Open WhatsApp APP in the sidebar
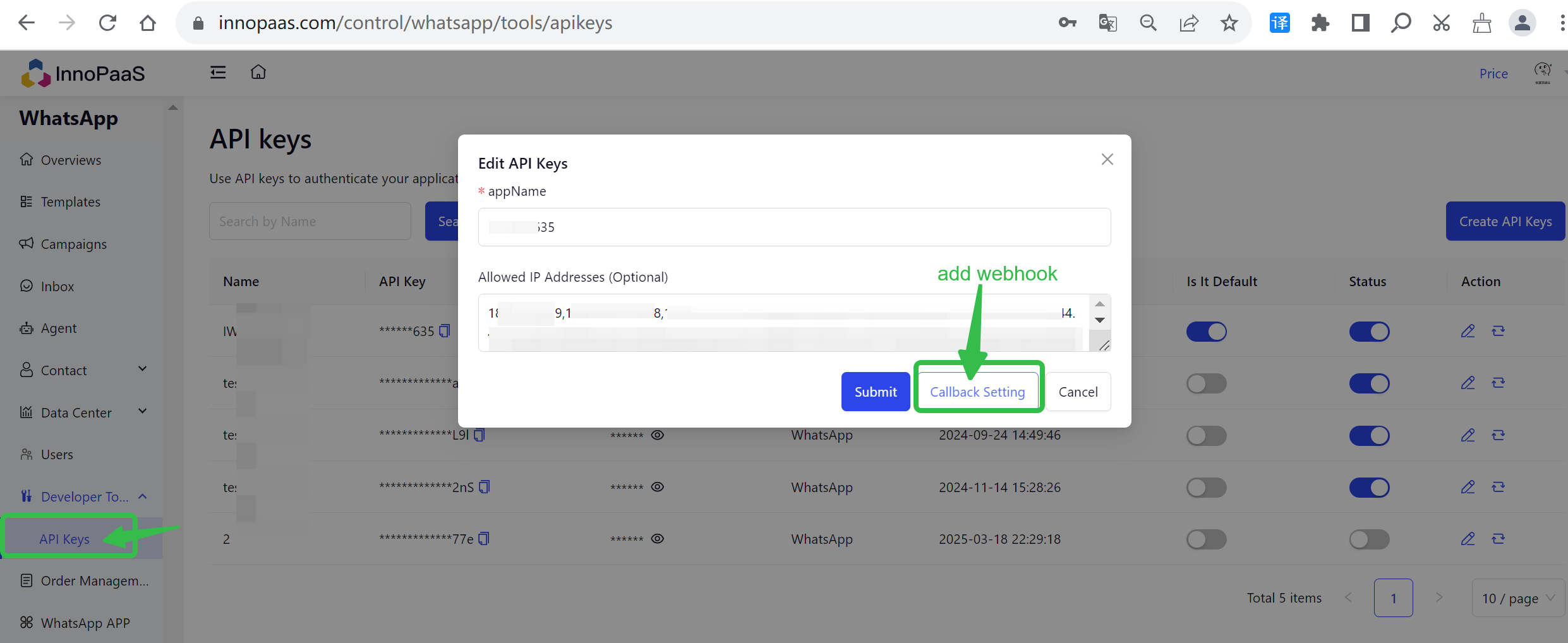The height and width of the screenshot is (643, 1568). click(x=85, y=623)
